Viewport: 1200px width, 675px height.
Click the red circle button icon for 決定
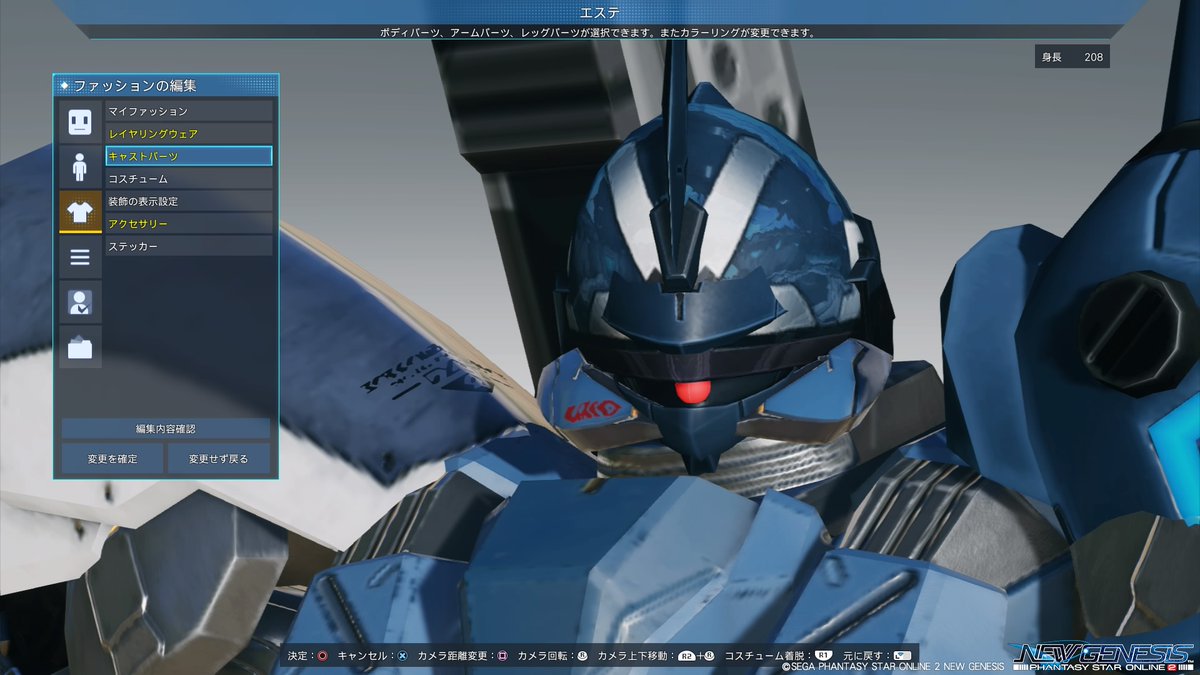coord(323,656)
